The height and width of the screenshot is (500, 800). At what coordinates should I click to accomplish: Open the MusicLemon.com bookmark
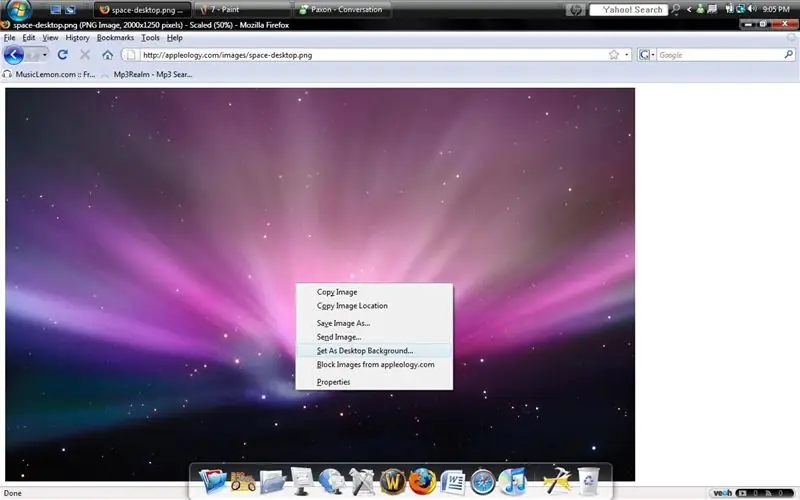[49, 74]
